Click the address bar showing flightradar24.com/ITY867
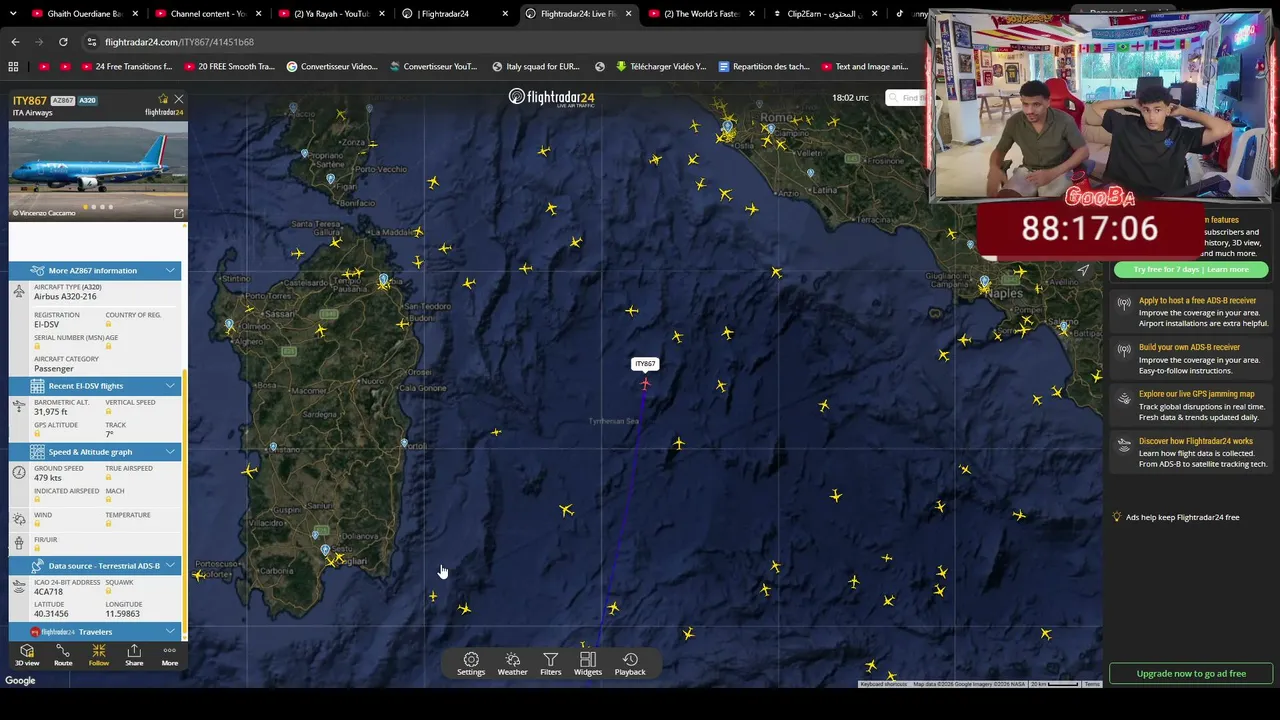This screenshot has width=1280, height=720. [500, 42]
